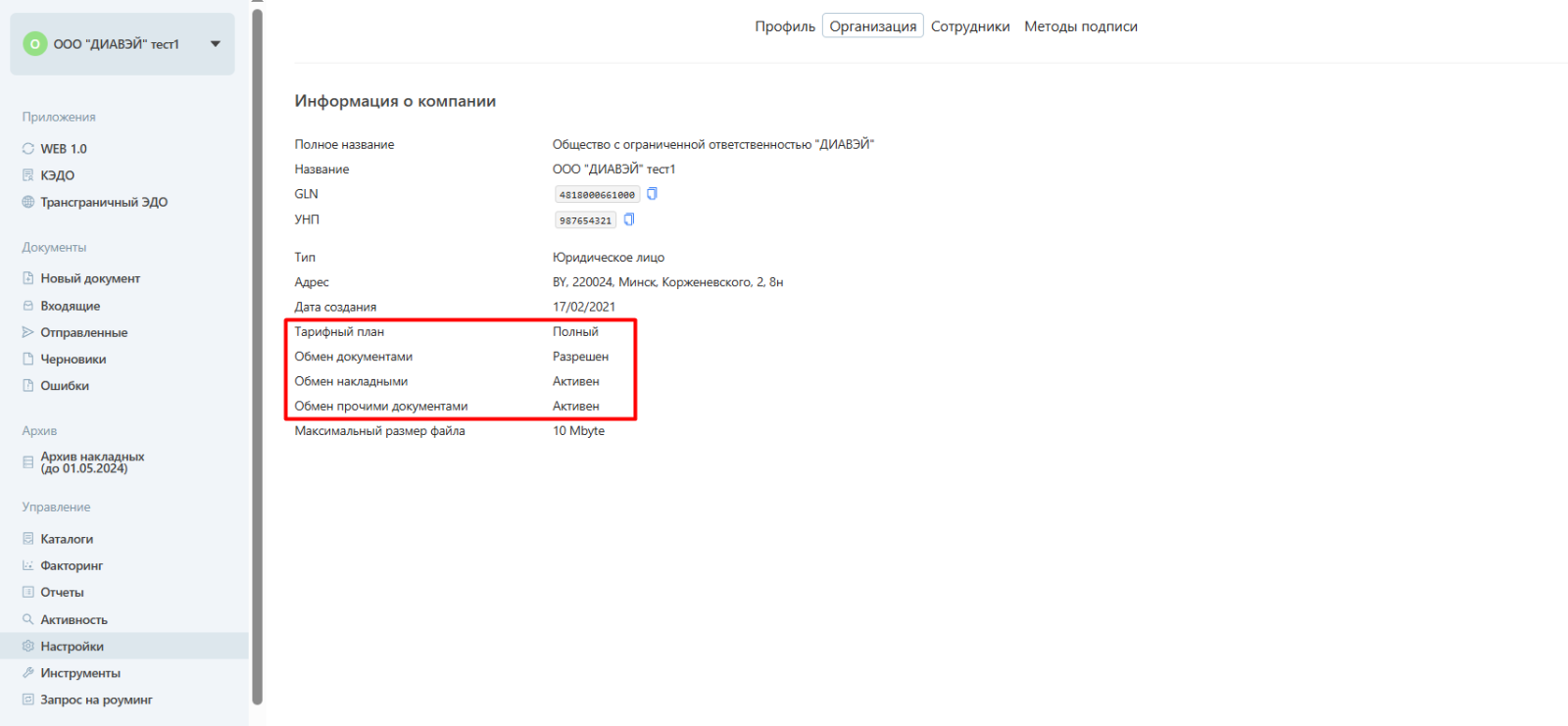The height and width of the screenshot is (726, 1568).
Task: Switch to the Профиль tab
Action: (784, 26)
